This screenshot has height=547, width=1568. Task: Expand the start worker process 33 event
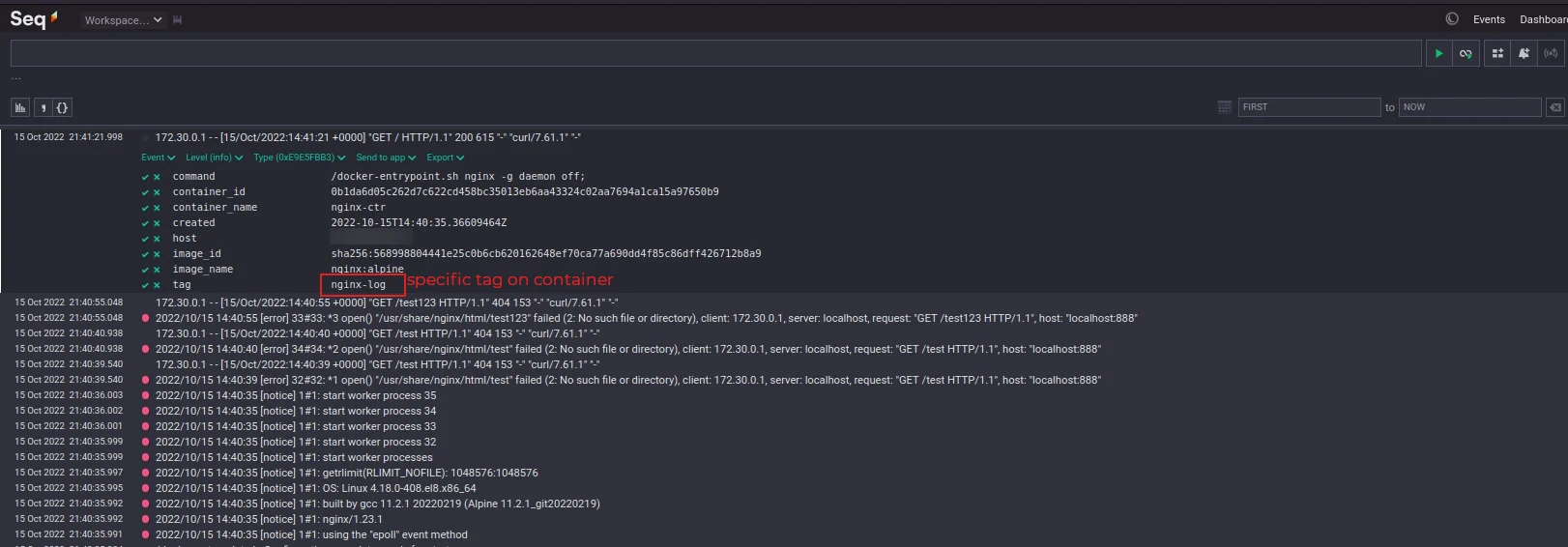[296, 426]
